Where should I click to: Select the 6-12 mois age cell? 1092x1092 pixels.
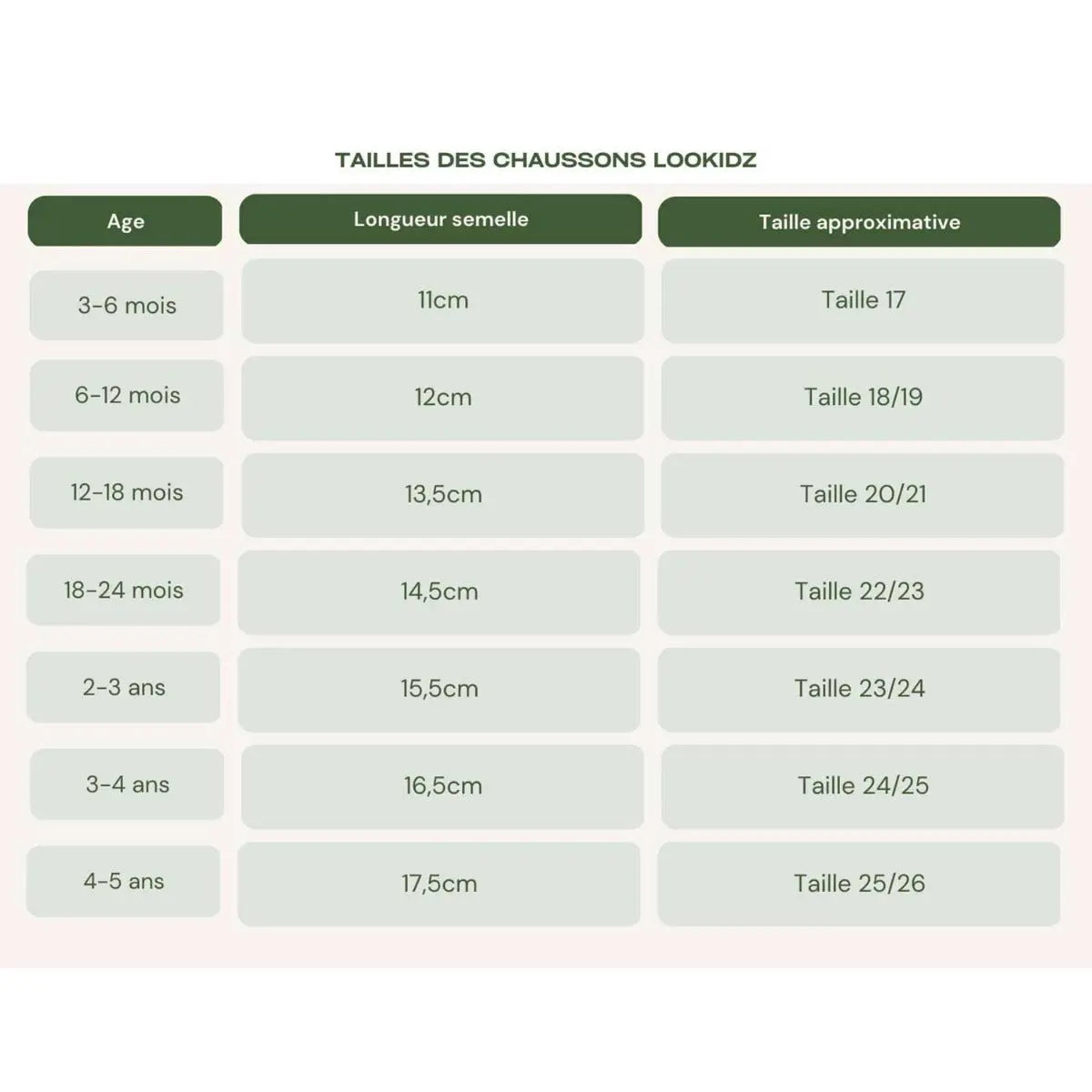tap(126, 396)
